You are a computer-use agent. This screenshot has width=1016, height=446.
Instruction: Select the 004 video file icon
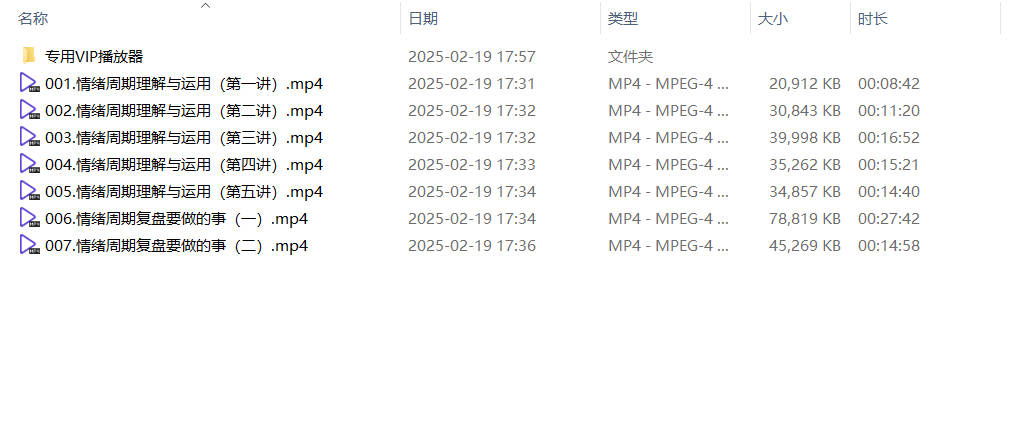point(29,164)
